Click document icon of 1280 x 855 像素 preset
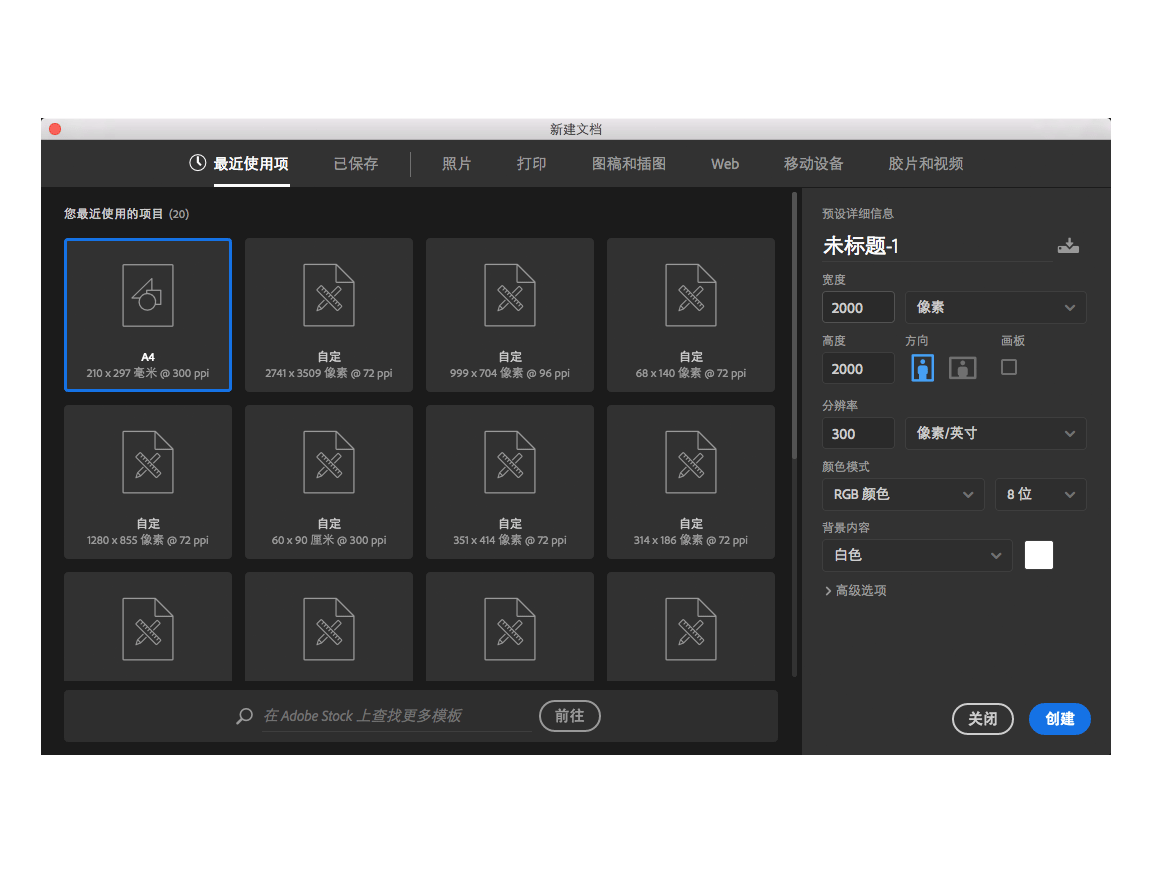The image size is (1152, 872). point(148,462)
